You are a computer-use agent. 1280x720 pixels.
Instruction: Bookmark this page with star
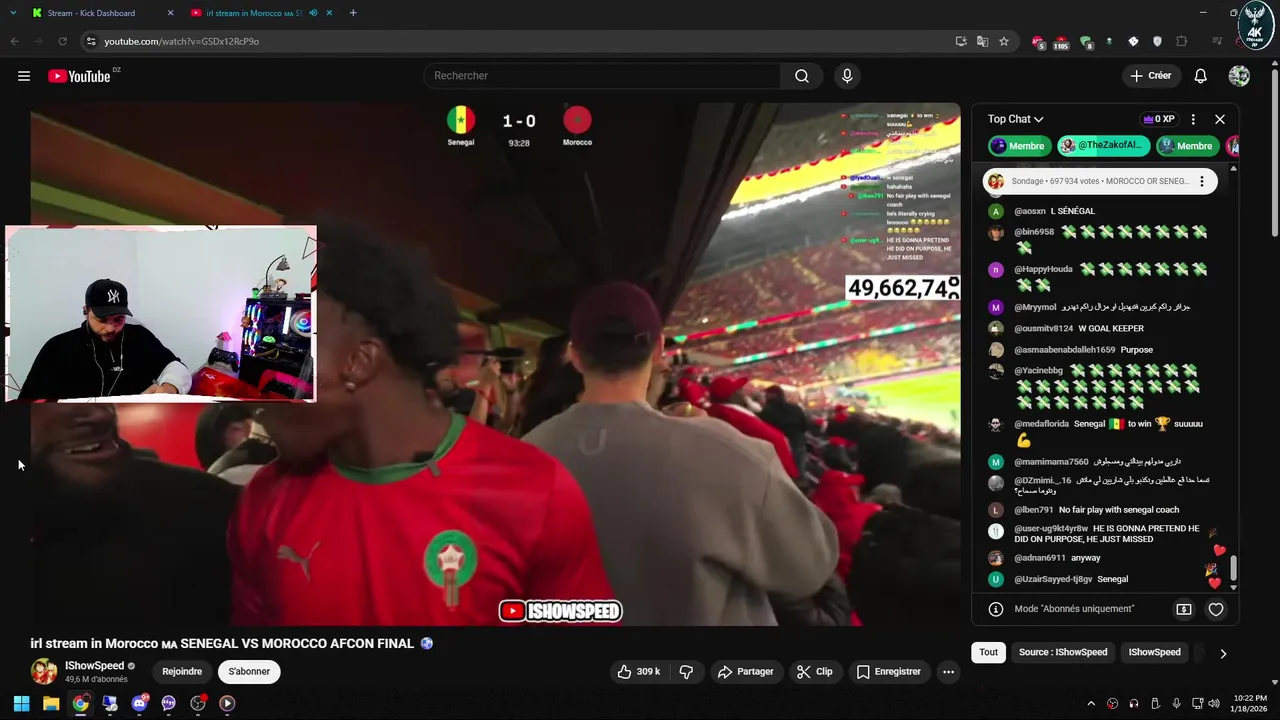point(1004,41)
